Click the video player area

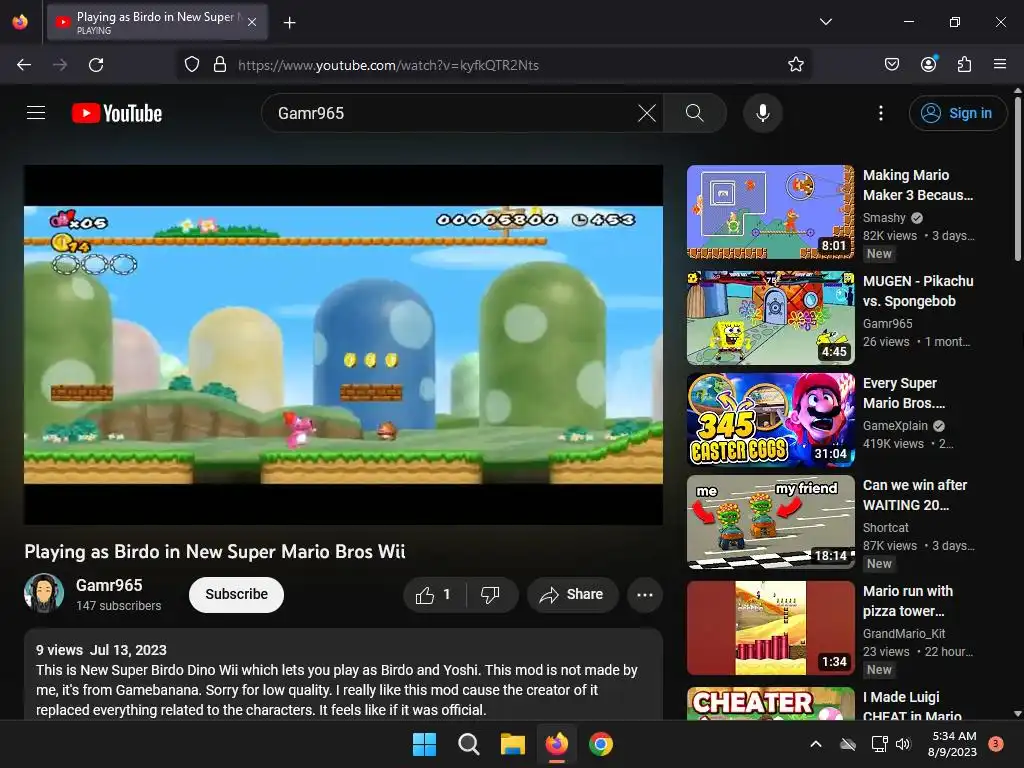click(x=344, y=344)
